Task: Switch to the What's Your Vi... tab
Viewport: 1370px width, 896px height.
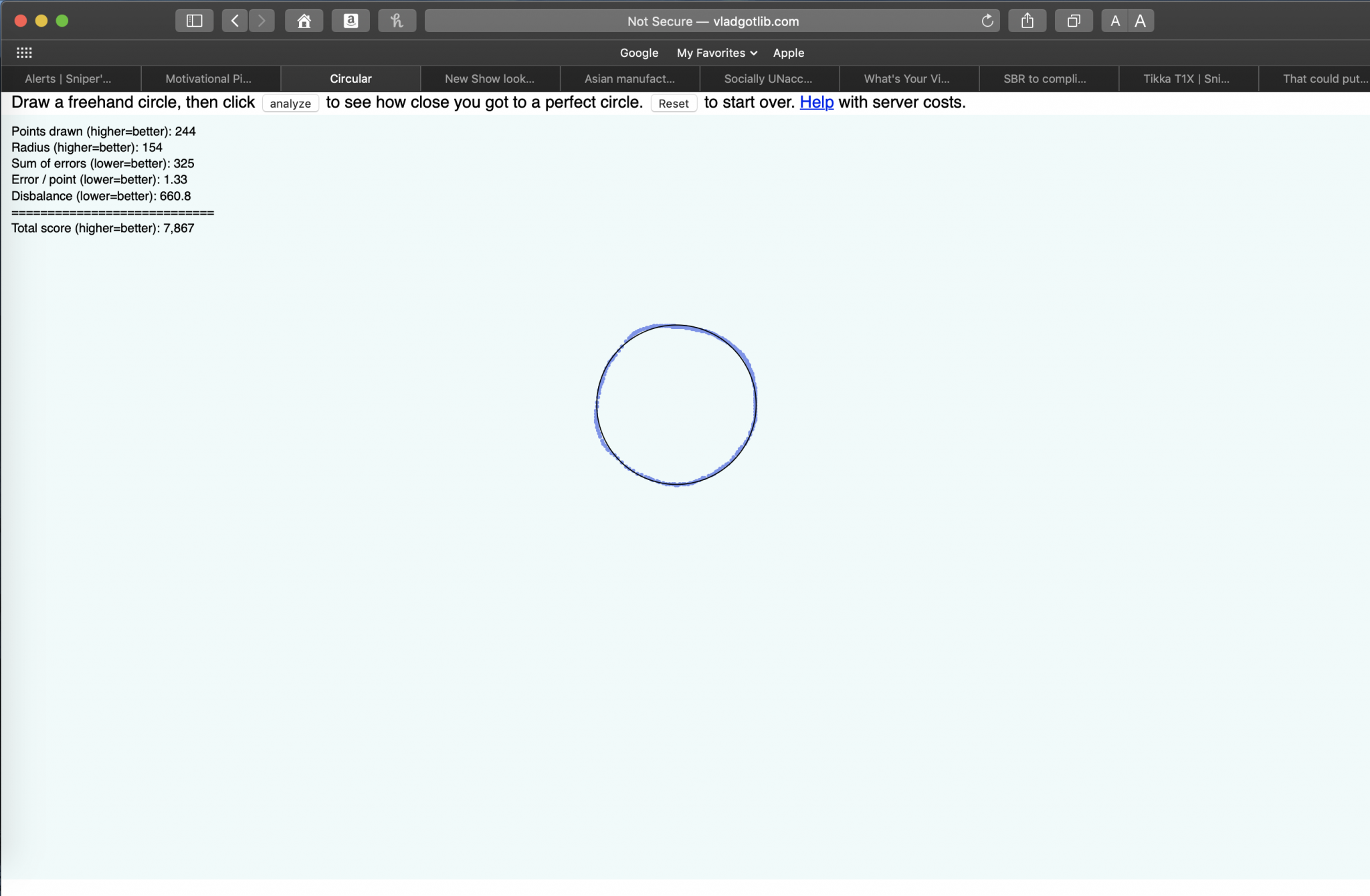Action: [910, 79]
